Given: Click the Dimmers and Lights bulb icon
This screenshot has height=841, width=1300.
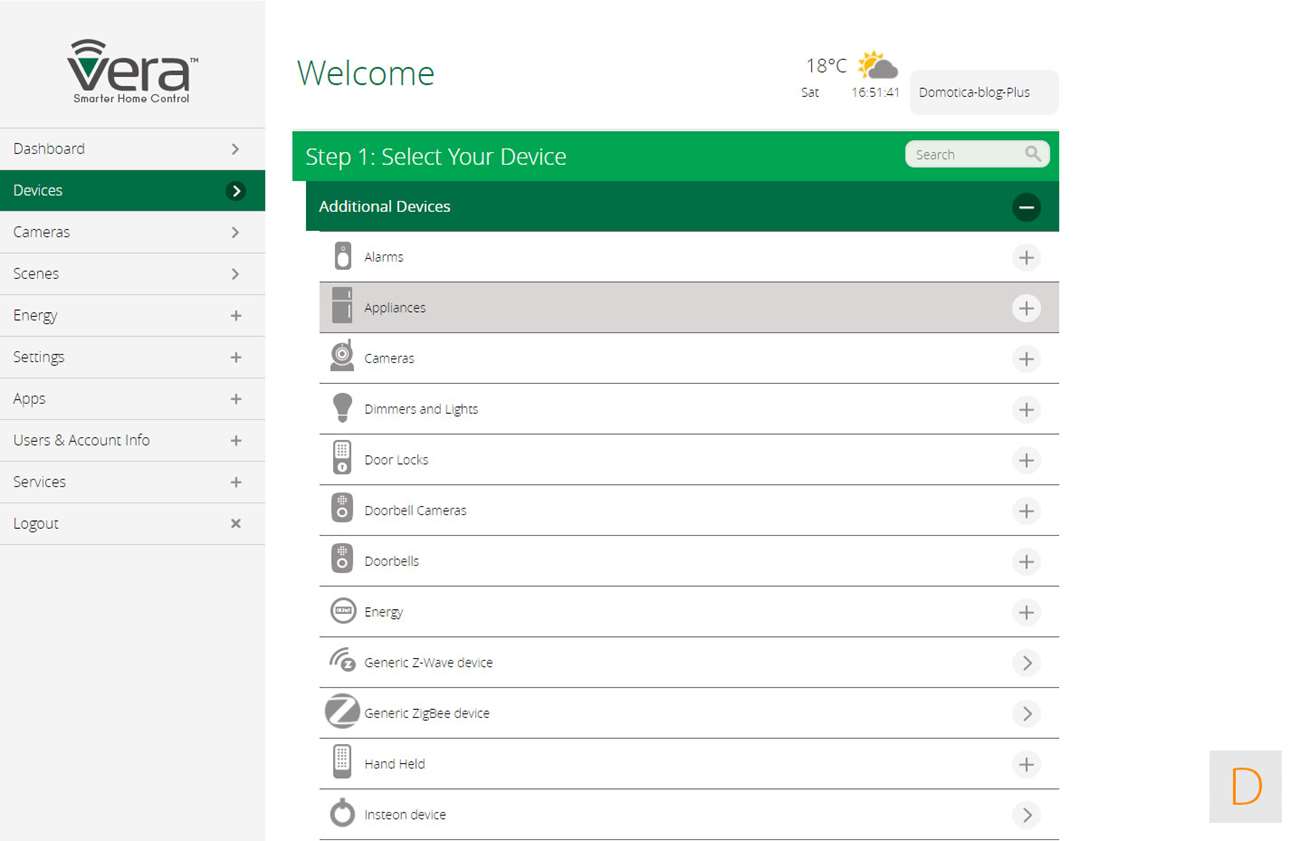Looking at the screenshot, I should pyautogui.click(x=342, y=408).
